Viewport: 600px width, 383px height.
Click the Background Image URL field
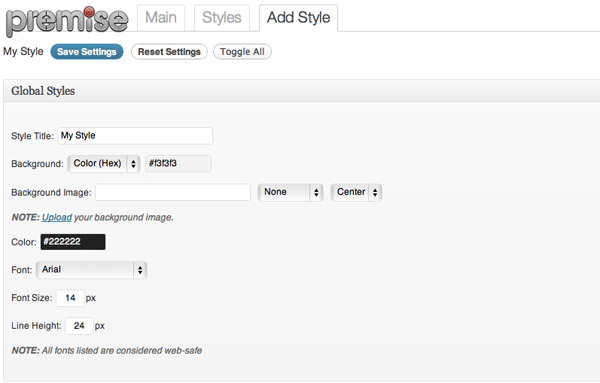click(x=173, y=192)
